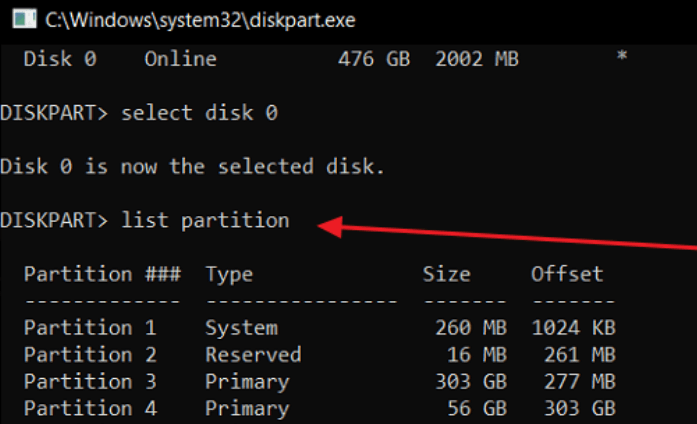Click the 'Offset' column header
This screenshot has width=697, height=424.
tap(567, 274)
